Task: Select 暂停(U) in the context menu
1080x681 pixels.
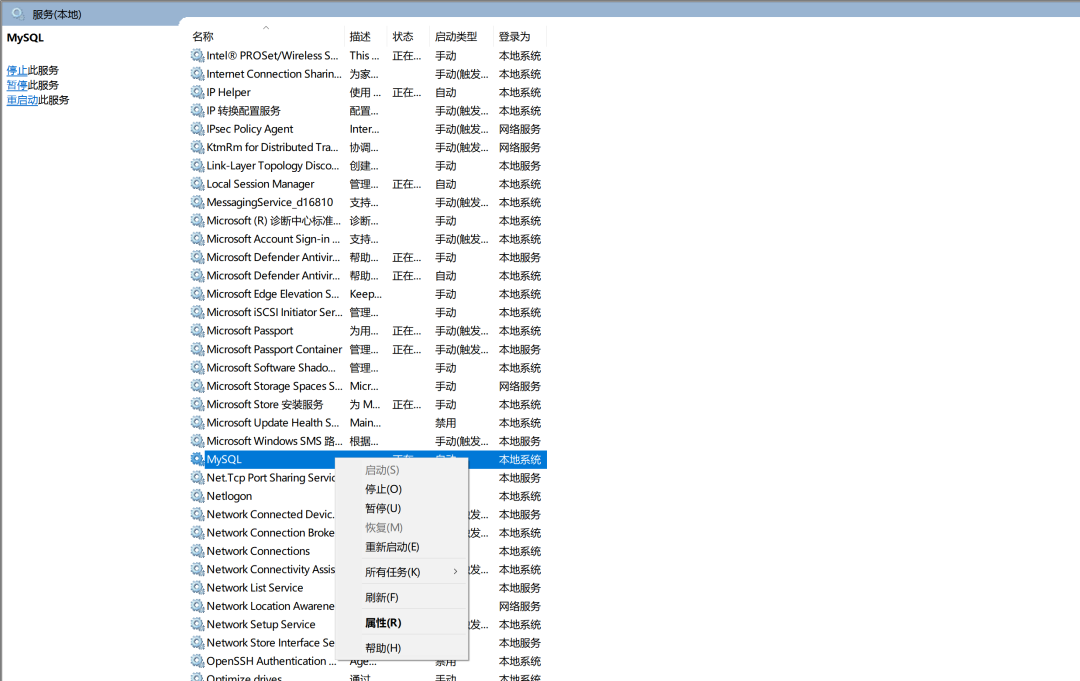Action: coord(383,508)
